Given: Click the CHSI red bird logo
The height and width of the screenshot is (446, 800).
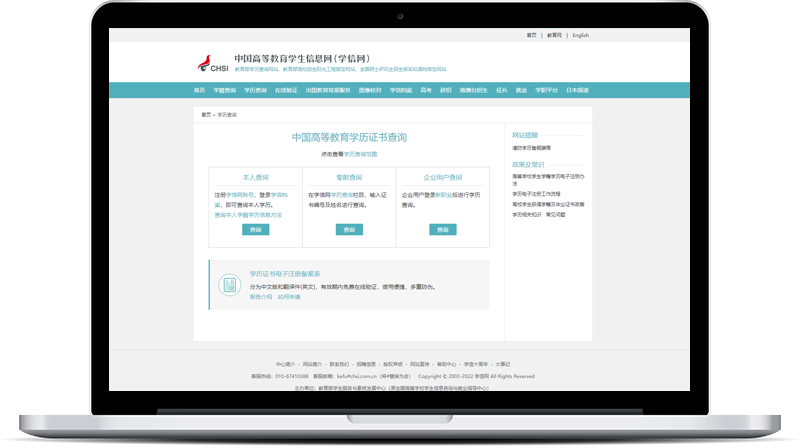Looking at the screenshot, I should click(213, 63).
